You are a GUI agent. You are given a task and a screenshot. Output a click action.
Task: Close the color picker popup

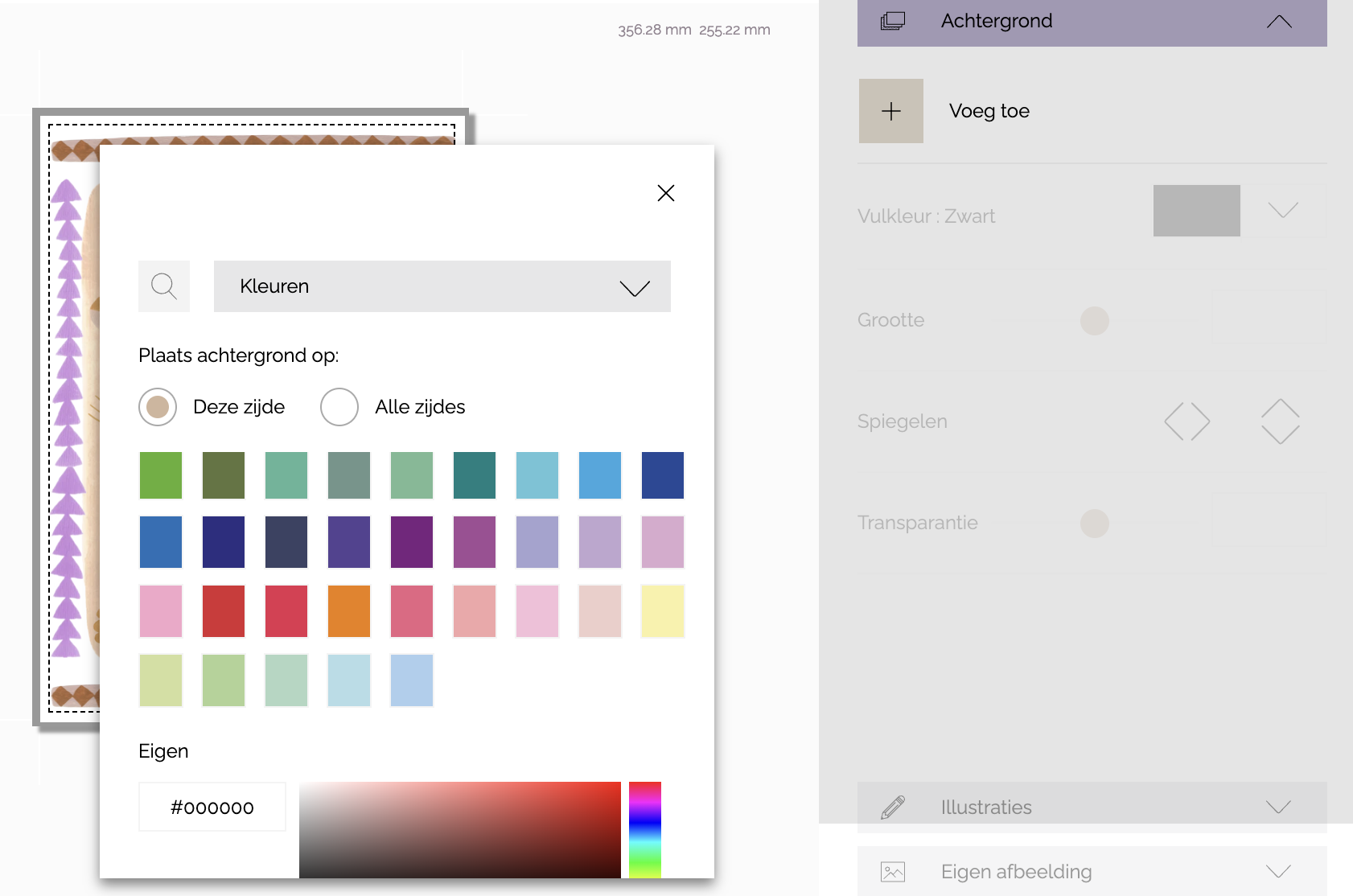coord(665,193)
